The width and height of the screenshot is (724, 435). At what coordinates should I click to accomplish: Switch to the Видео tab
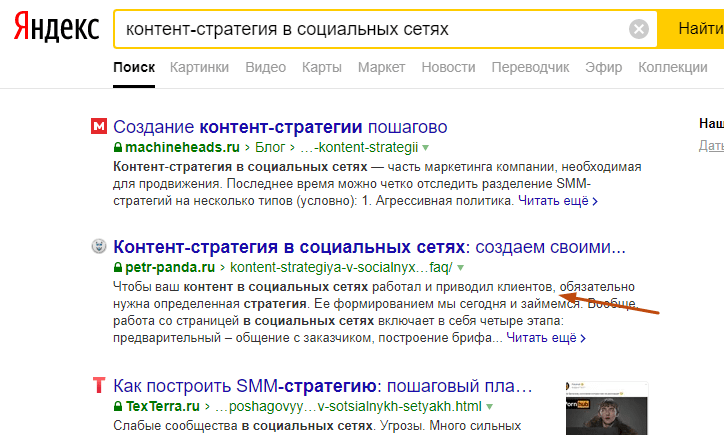coord(265,67)
